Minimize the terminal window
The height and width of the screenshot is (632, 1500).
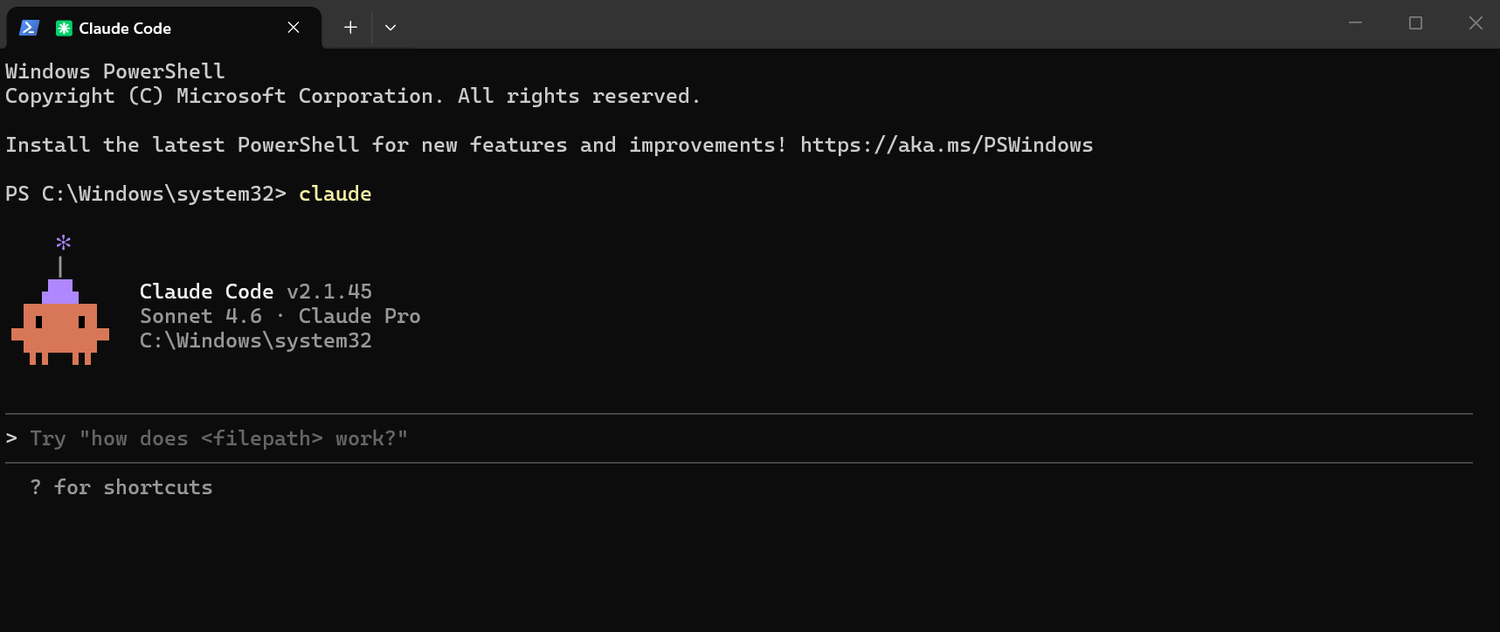click(x=1355, y=23)
